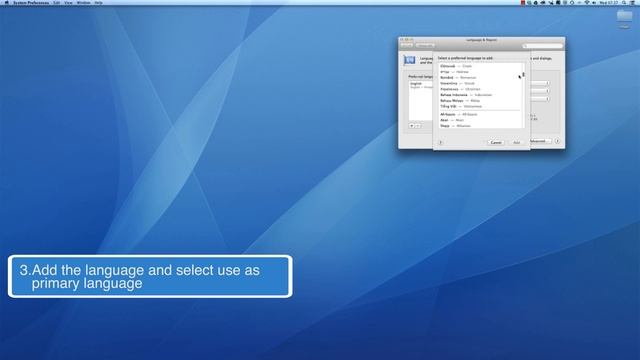Select the Albanian language row

pyautogui.click(x=480, y=126)
